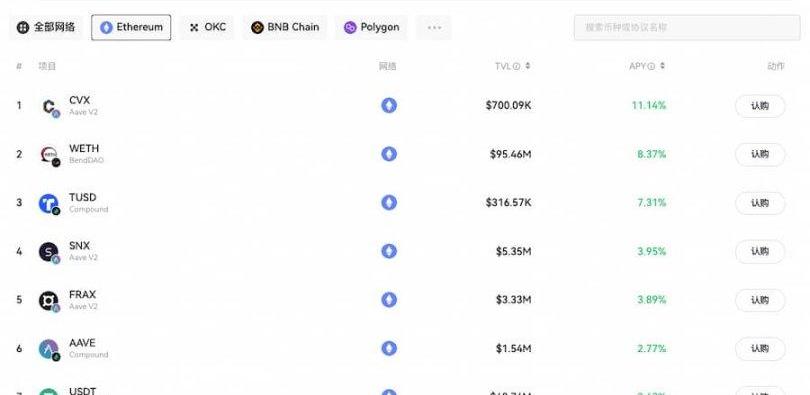Sort the list by TVL
Screen dimensions: 810x395
(x=527, y=66)
